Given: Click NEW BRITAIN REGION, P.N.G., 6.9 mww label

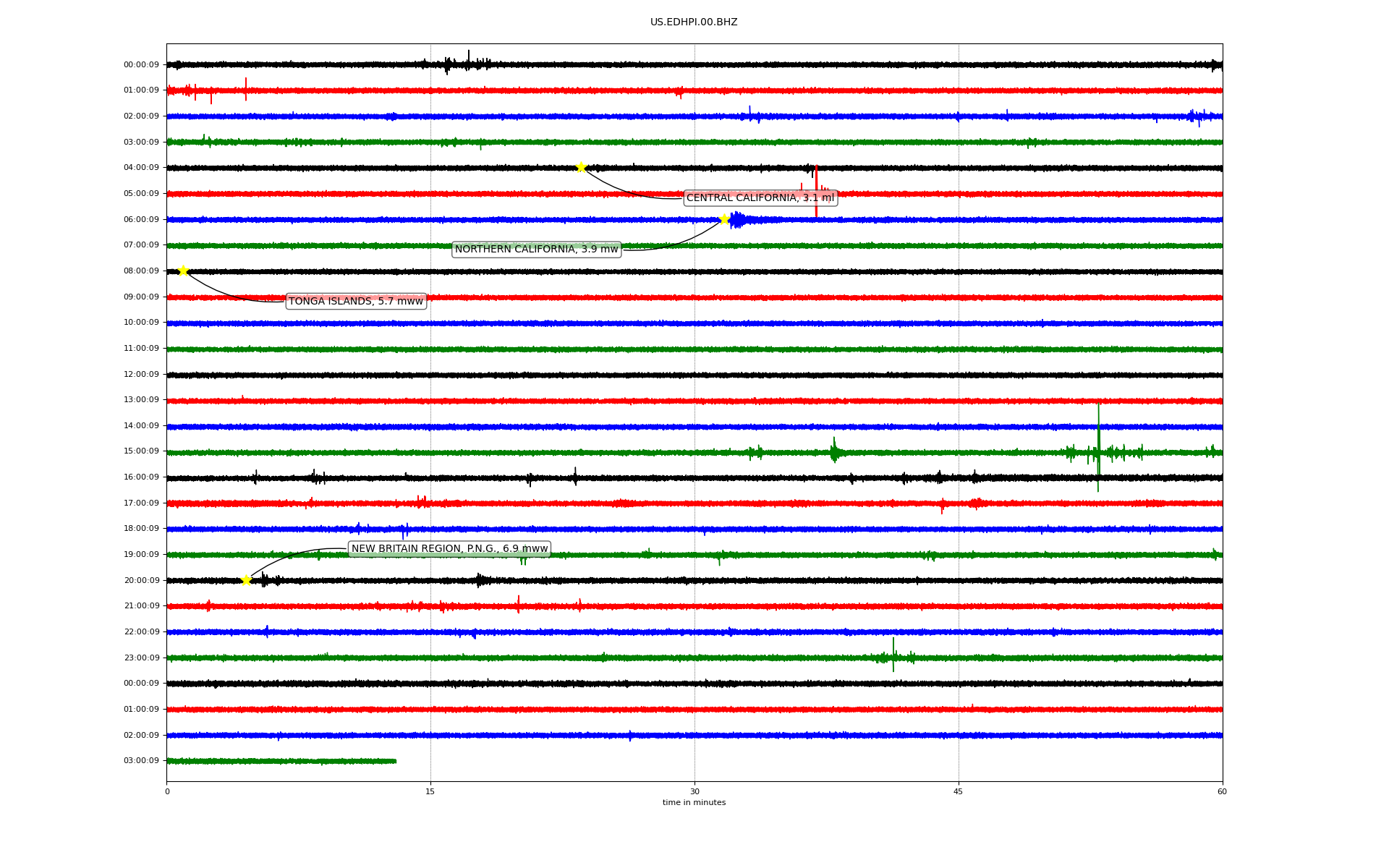Looking at the screenshot, I should (x=449, y=548).
